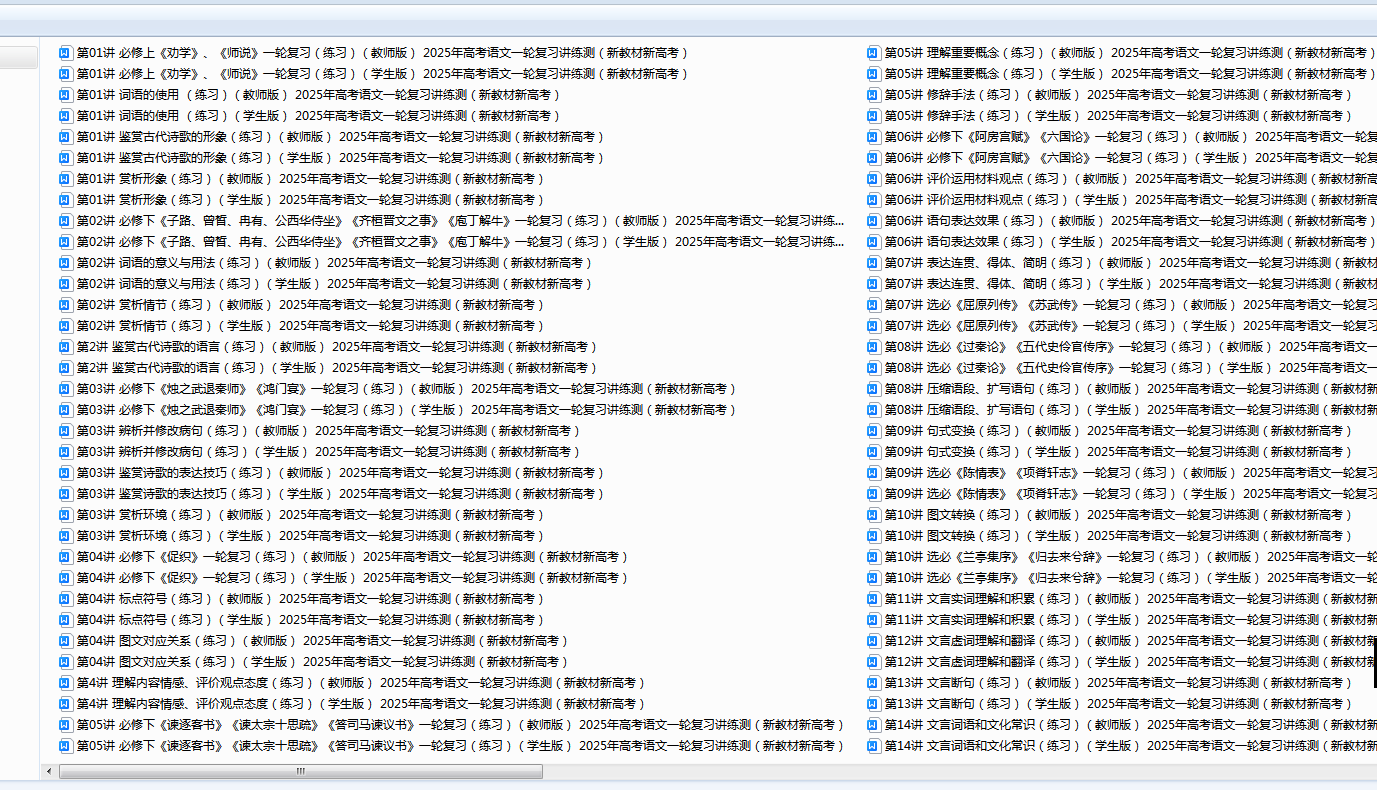Click Word icon of 第03讲 鉴赏诗歌的表达技巧 教师版

(x=66, y=472)
